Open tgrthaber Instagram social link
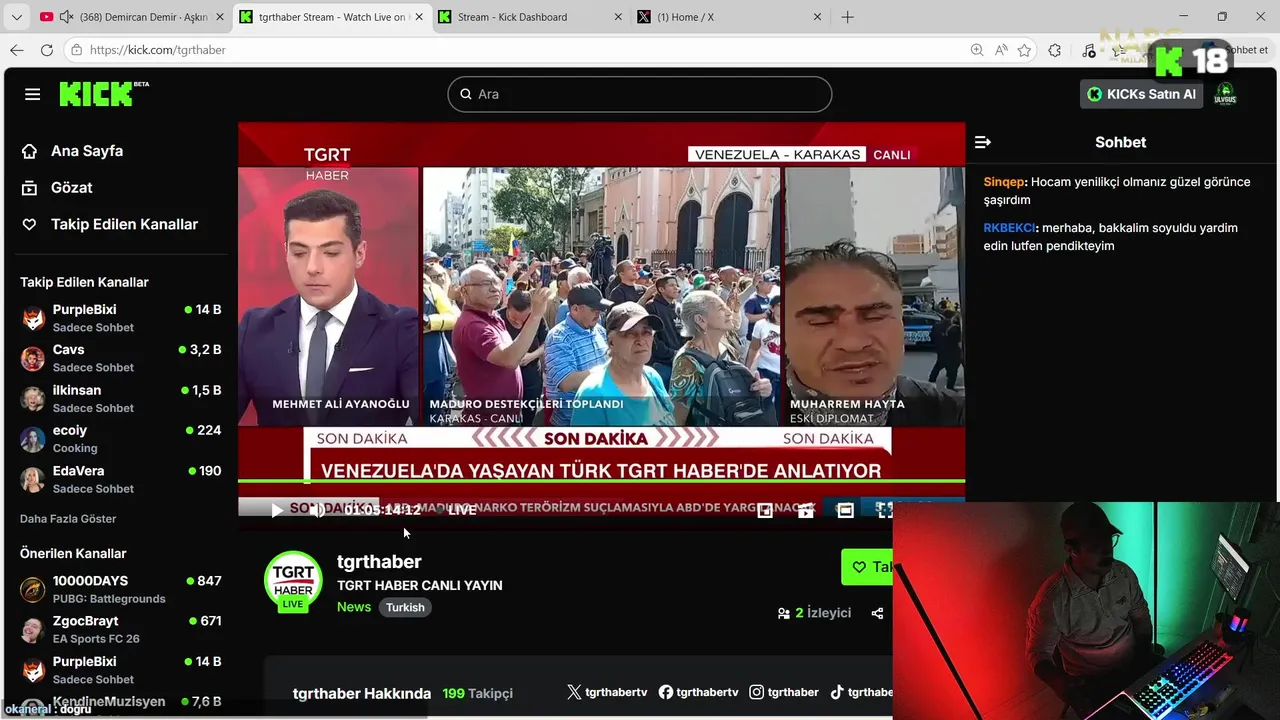The image size is (1280, 720). [784, 692]
